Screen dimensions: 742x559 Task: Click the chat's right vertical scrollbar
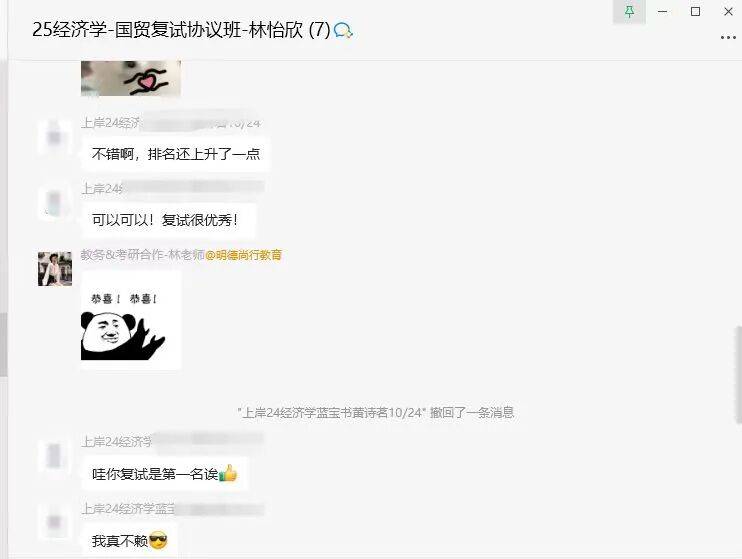pos(738,374)
